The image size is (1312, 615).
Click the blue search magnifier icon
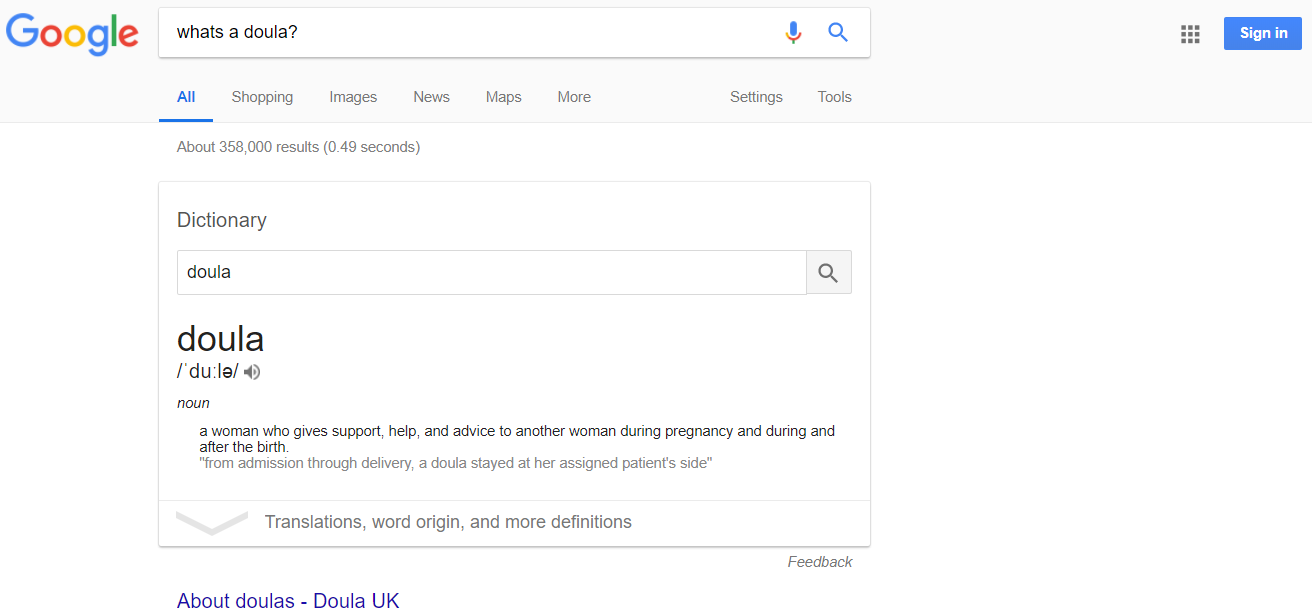(x=838, y=33)
